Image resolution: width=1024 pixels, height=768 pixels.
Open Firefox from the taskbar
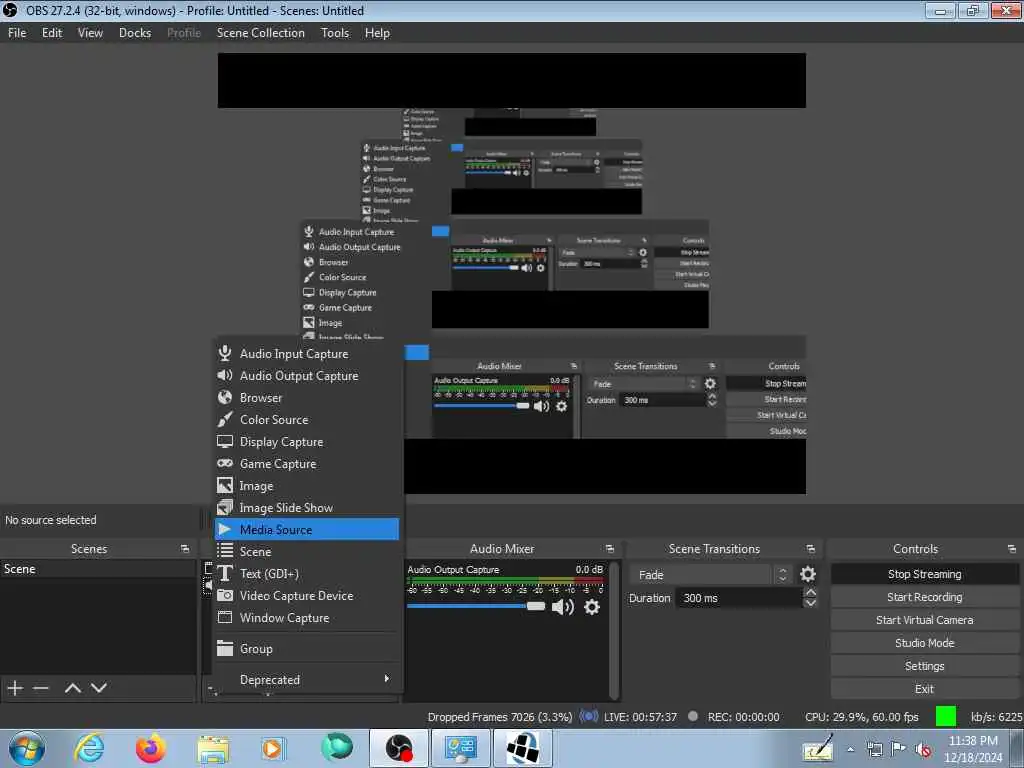[x=151, y=748]
